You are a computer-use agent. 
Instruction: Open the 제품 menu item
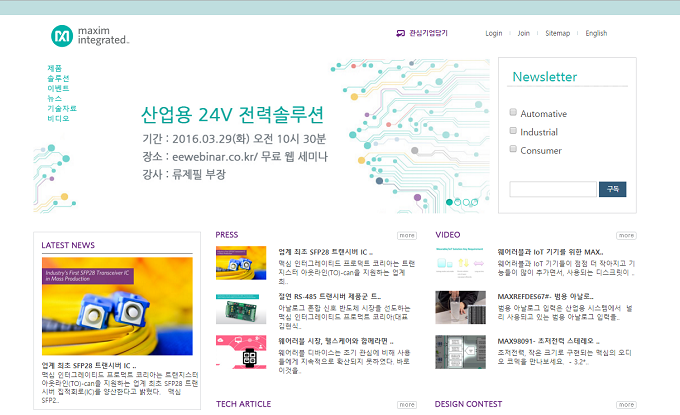click(x=54, y=68)
